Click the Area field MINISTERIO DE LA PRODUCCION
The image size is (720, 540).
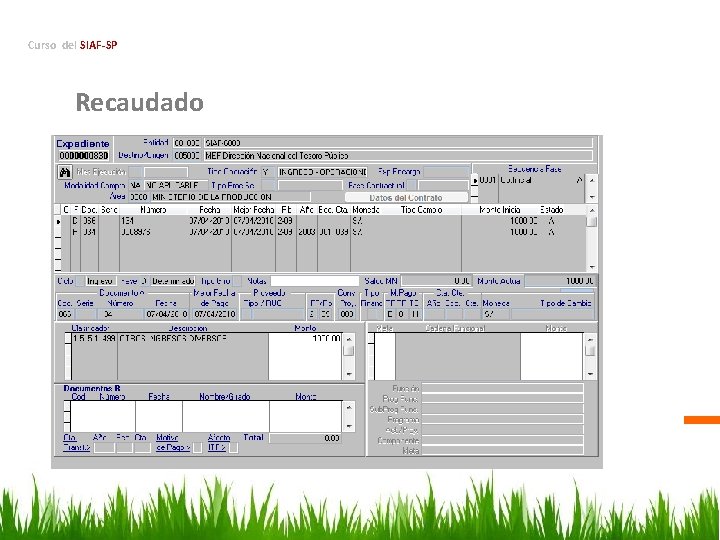click(231, 197)
